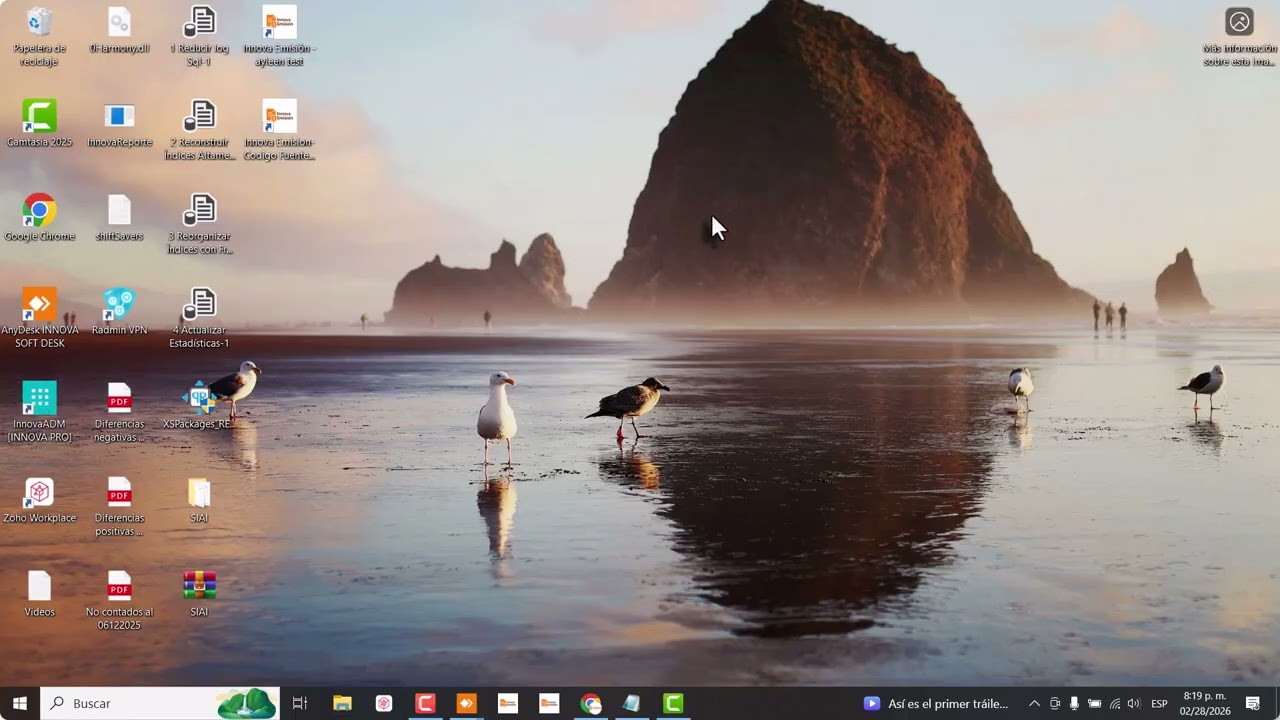Open the clock showing 8:19 p. m.
The width and height of the screenshot is (1280, 720).
click(x=1205, y=703)
